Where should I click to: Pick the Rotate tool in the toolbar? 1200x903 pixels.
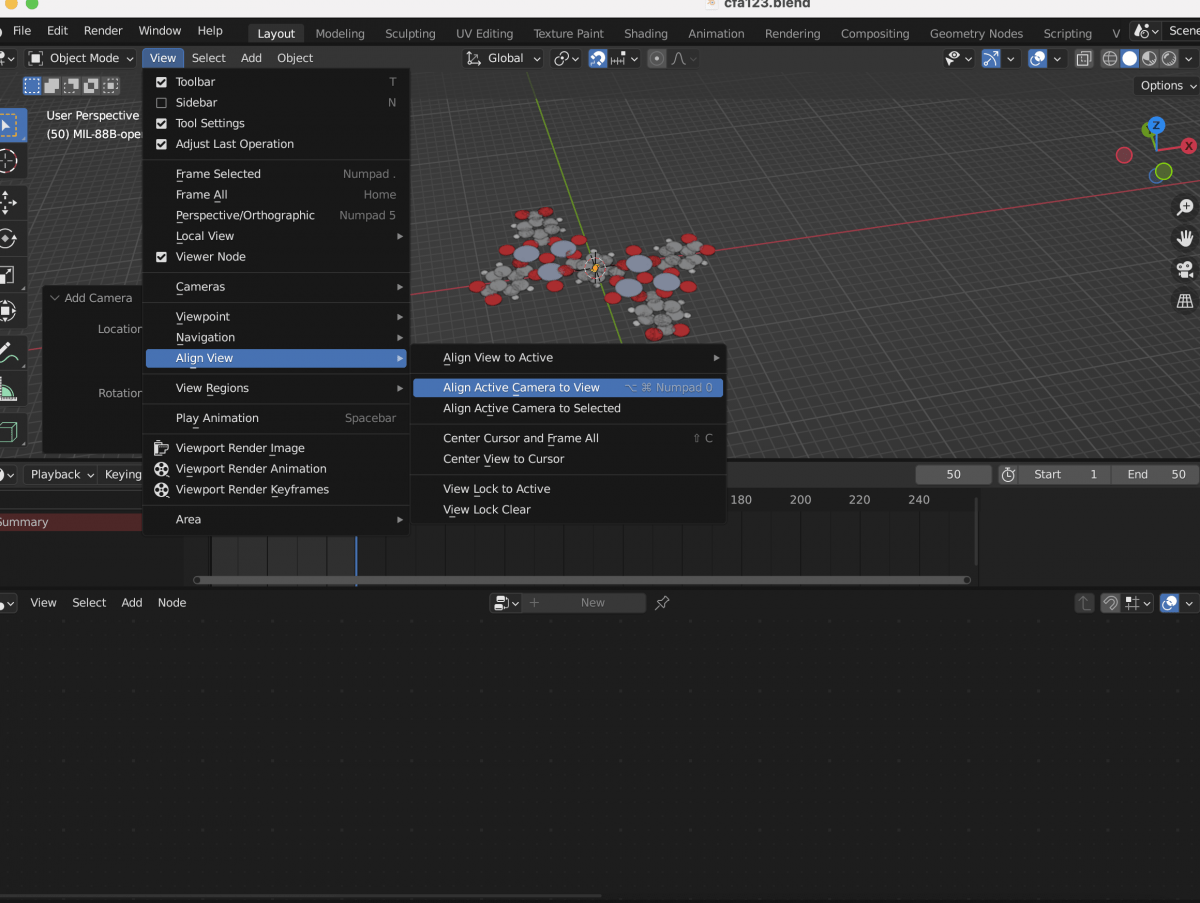click(x=7, y=238)
